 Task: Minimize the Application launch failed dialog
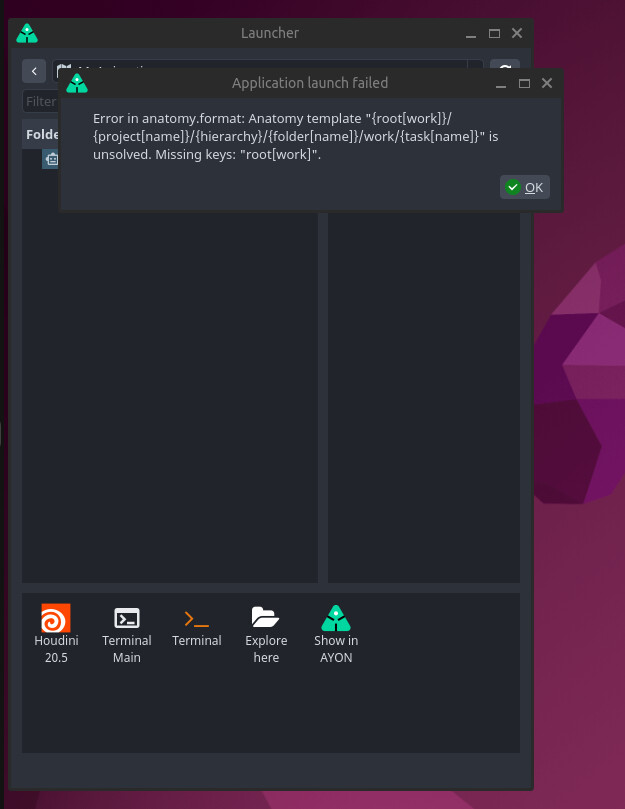click(501, 84)
